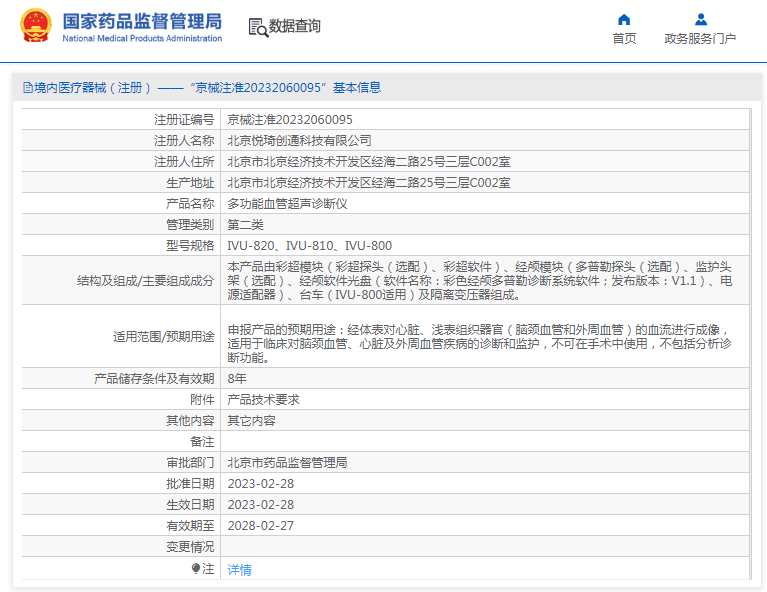Click the 备注 row label
Image resolution: width=767 pixels, height=592 pixels.
[202, 442]
